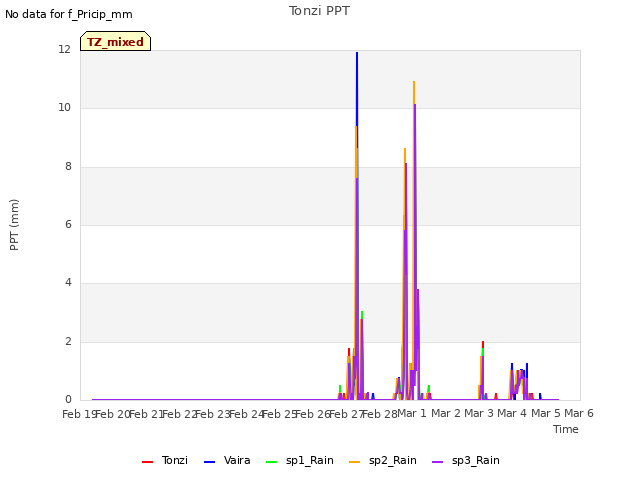Click the red Tonzi spike on Mar 3
640x480 pixels.
pyautogui.click(x=483, y=344)
